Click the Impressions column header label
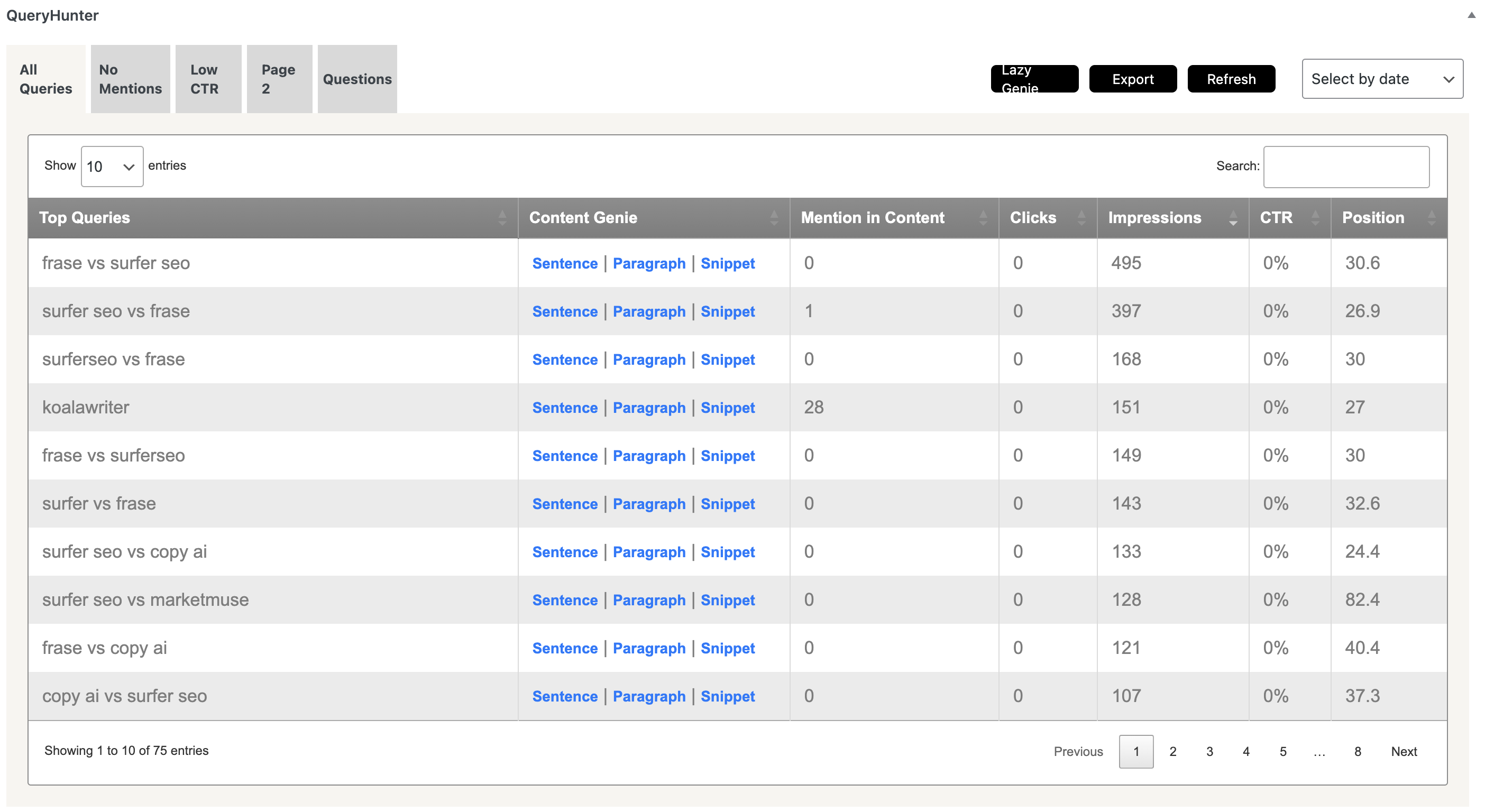 pos(1154,218)
